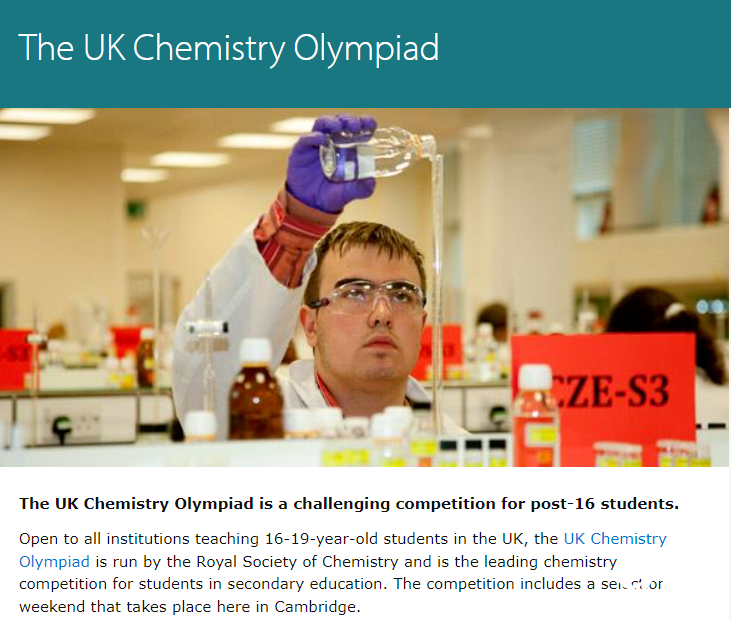Click the blue word Olympiad in paragraph
The height and width of the screenshot is (620, 731).
[x=54, y=562]
